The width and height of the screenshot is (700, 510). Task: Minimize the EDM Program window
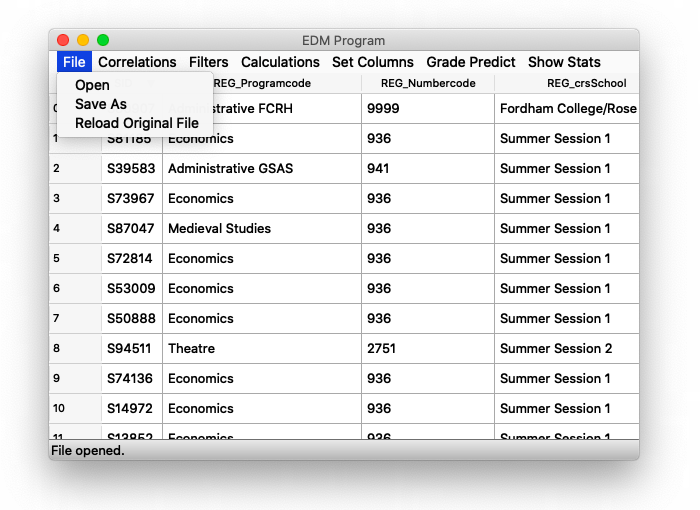pos(83,40)
